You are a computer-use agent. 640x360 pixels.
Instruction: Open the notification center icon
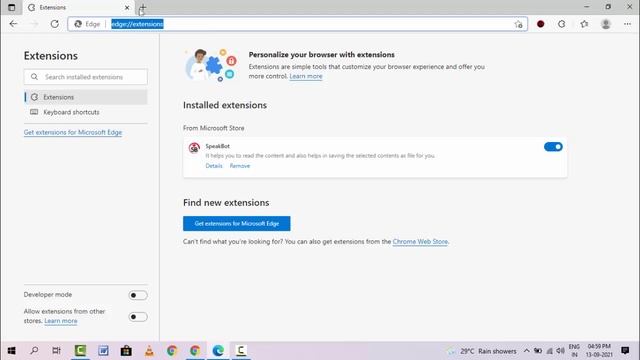point(625,351)
